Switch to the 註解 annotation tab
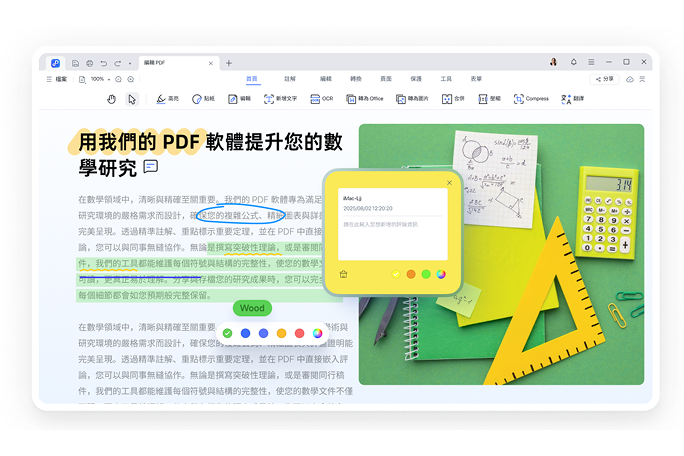This screenshot has height=456, width=684. point(290,79)
